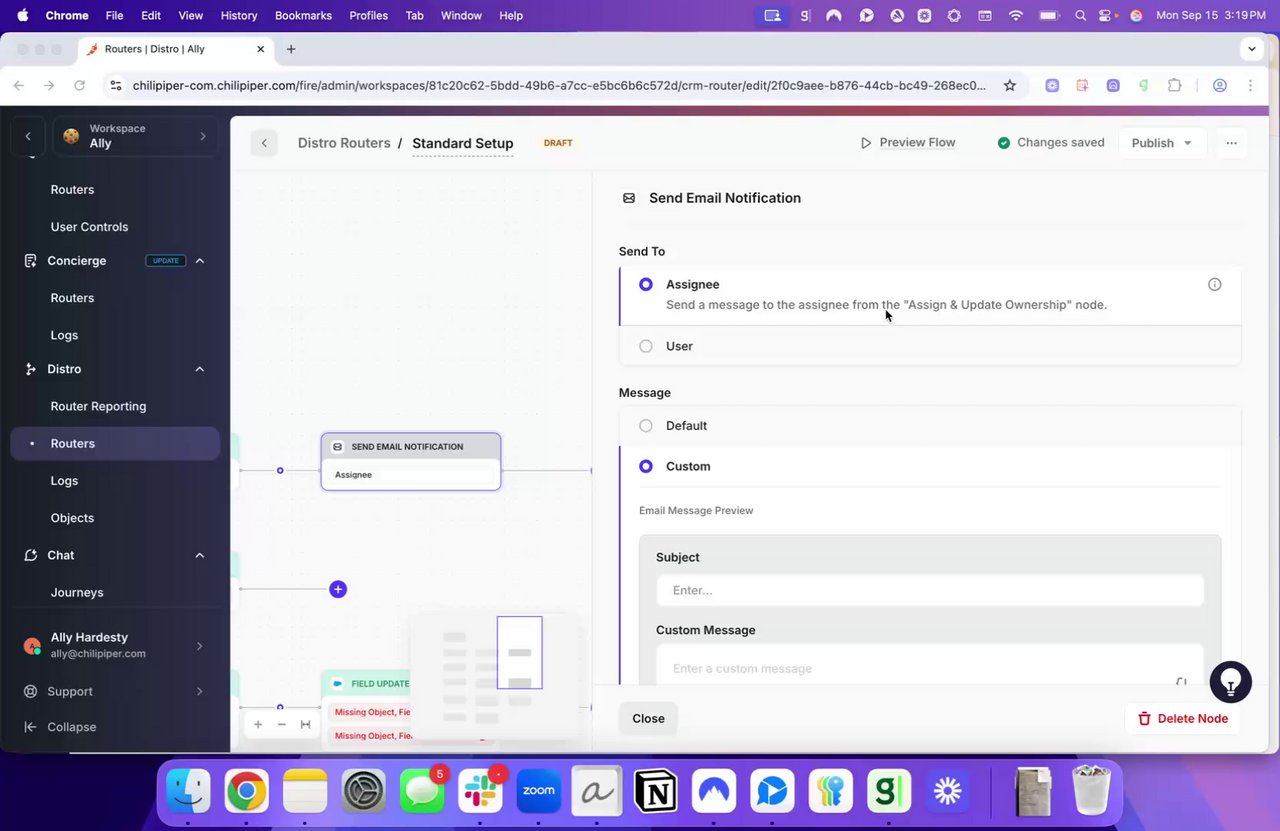This screenshot has height=831, width=1280.
Task: Click the envelope icon beside Send Email Notification heading
Action: [x=629, y=198]
